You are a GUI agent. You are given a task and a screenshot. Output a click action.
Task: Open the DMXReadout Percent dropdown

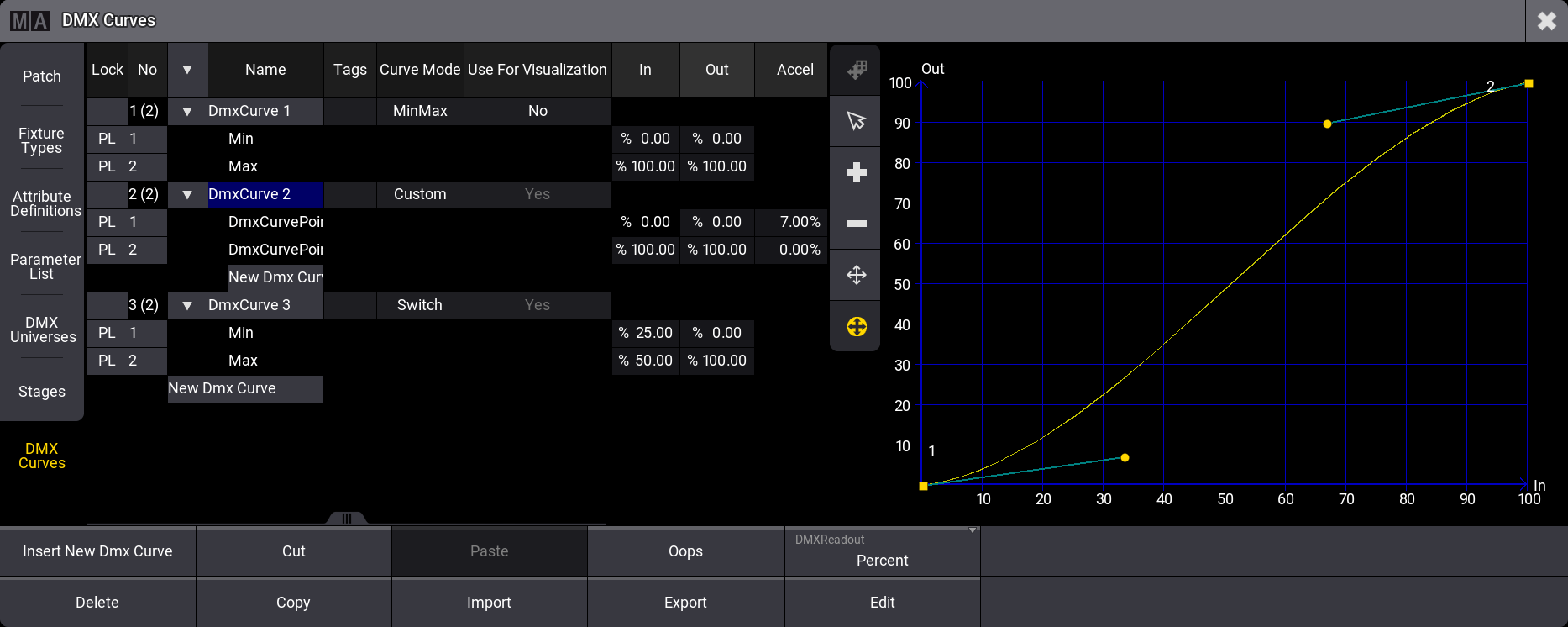882,551
